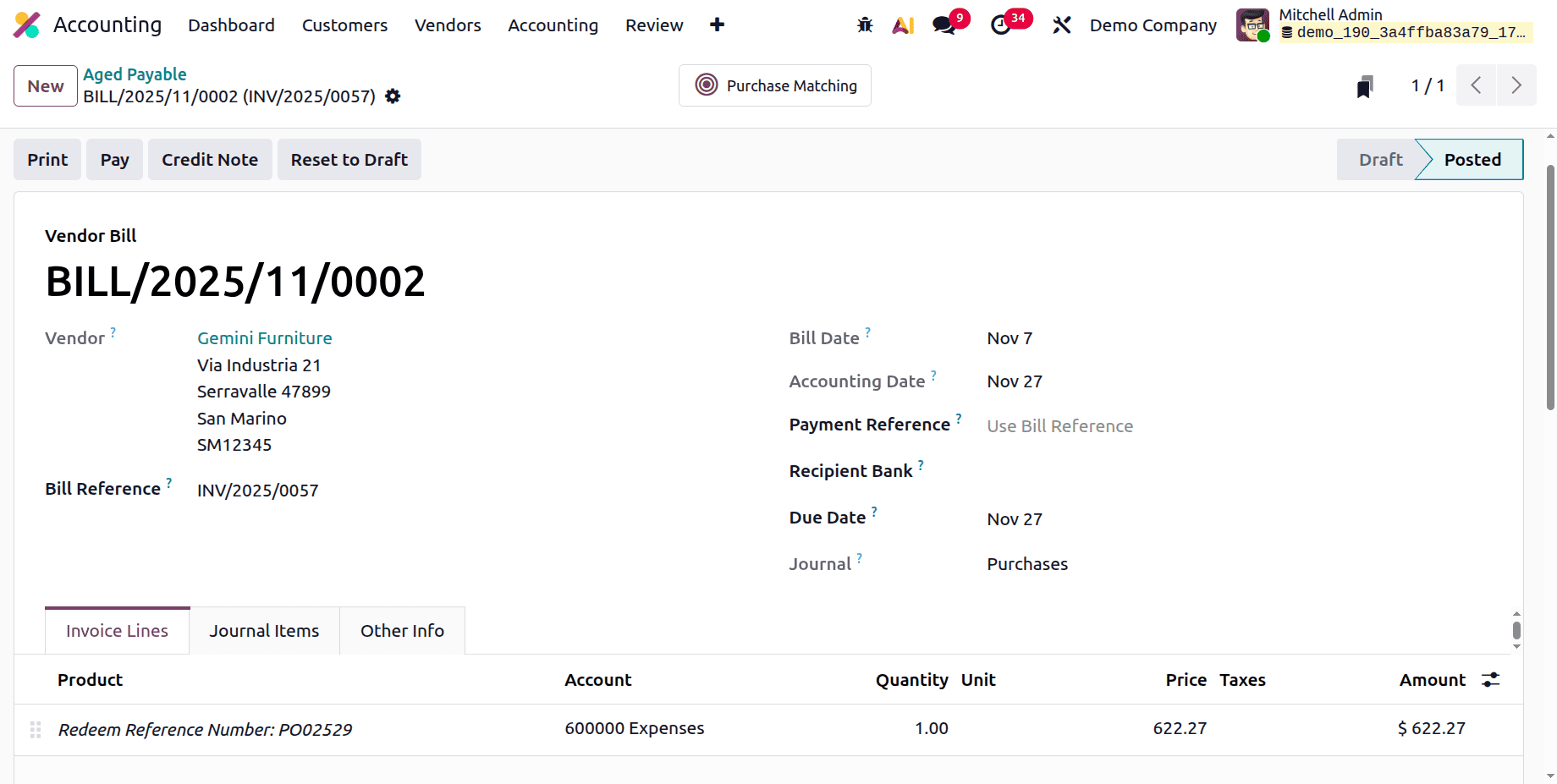Open Aged Payable breadcrumb link
This screenshot has width=1557, height=784.
click(x=135, y=74)
